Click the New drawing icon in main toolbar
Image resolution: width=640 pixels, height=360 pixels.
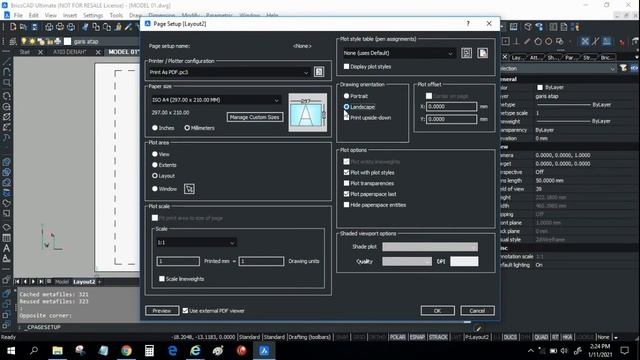pyautogui.click(x=13, y=27)
